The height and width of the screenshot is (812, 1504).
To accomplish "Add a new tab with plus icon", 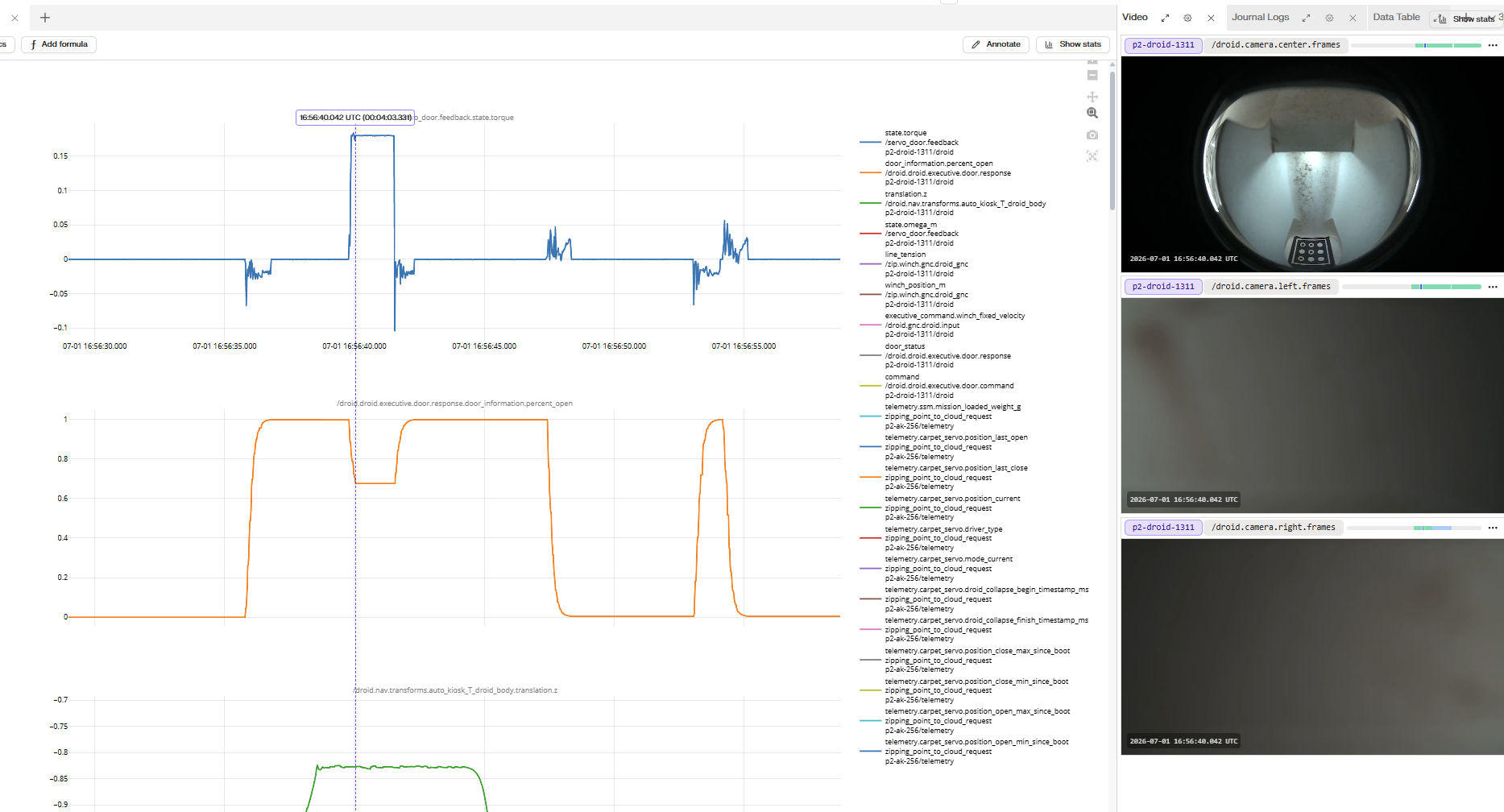I will pos(45,18).
